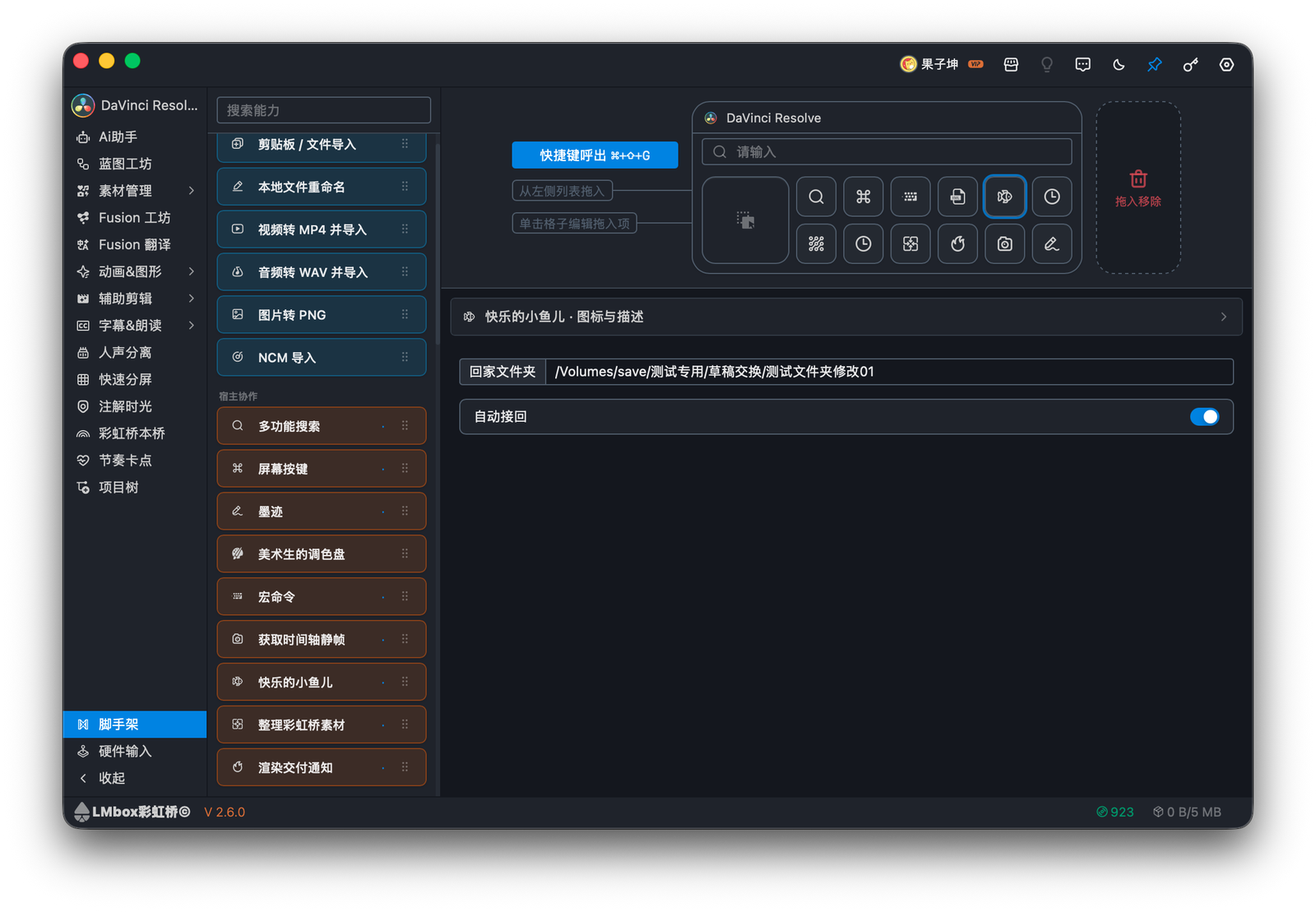Expand the 字幕&朗读 sidebar group
This screenshot has width=1316, height=912.
[x=191, y=326]
